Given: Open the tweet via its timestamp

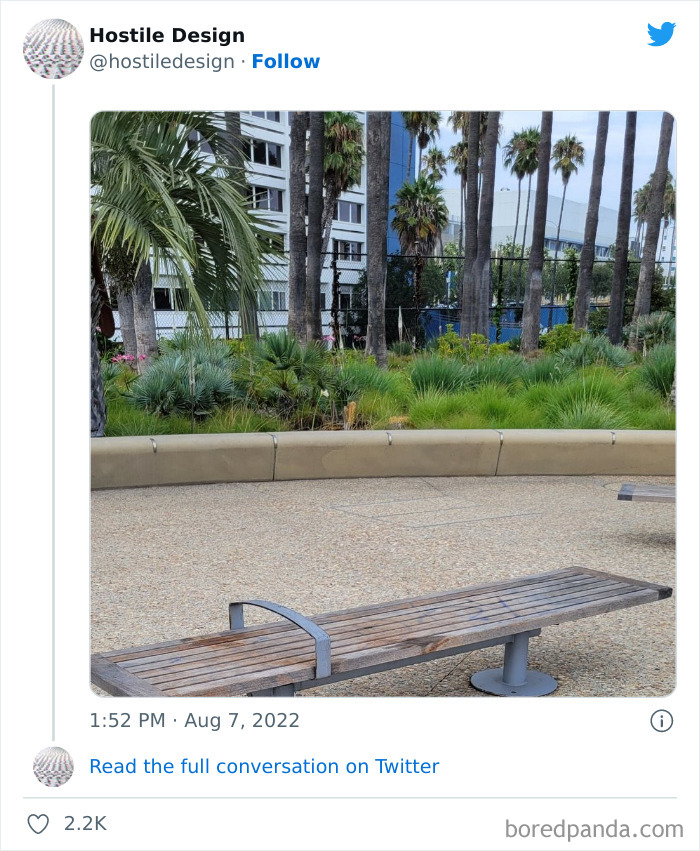Looking at the screenshot, I should 193,719.
